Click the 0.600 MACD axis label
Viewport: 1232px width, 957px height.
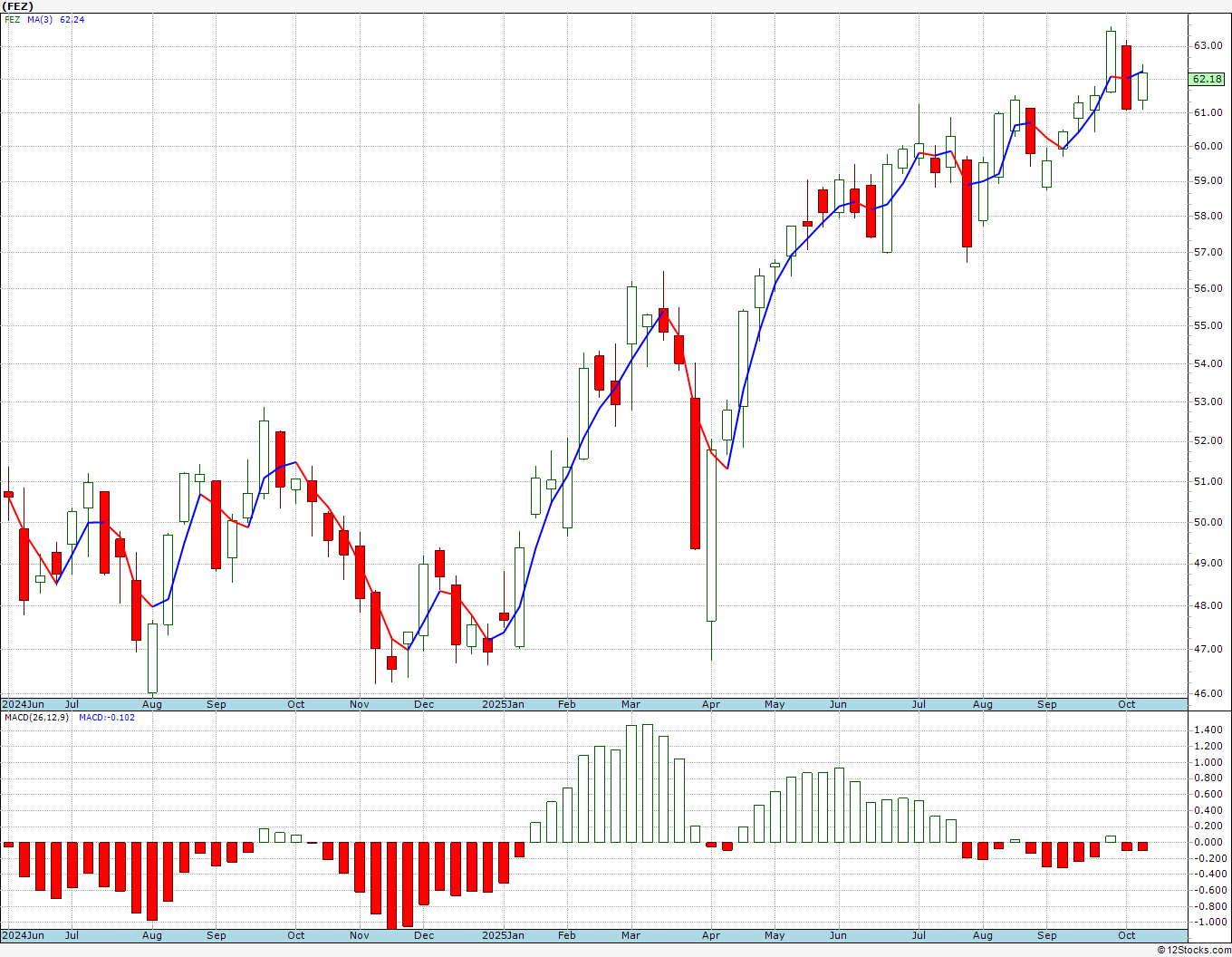pos(1208,794)
